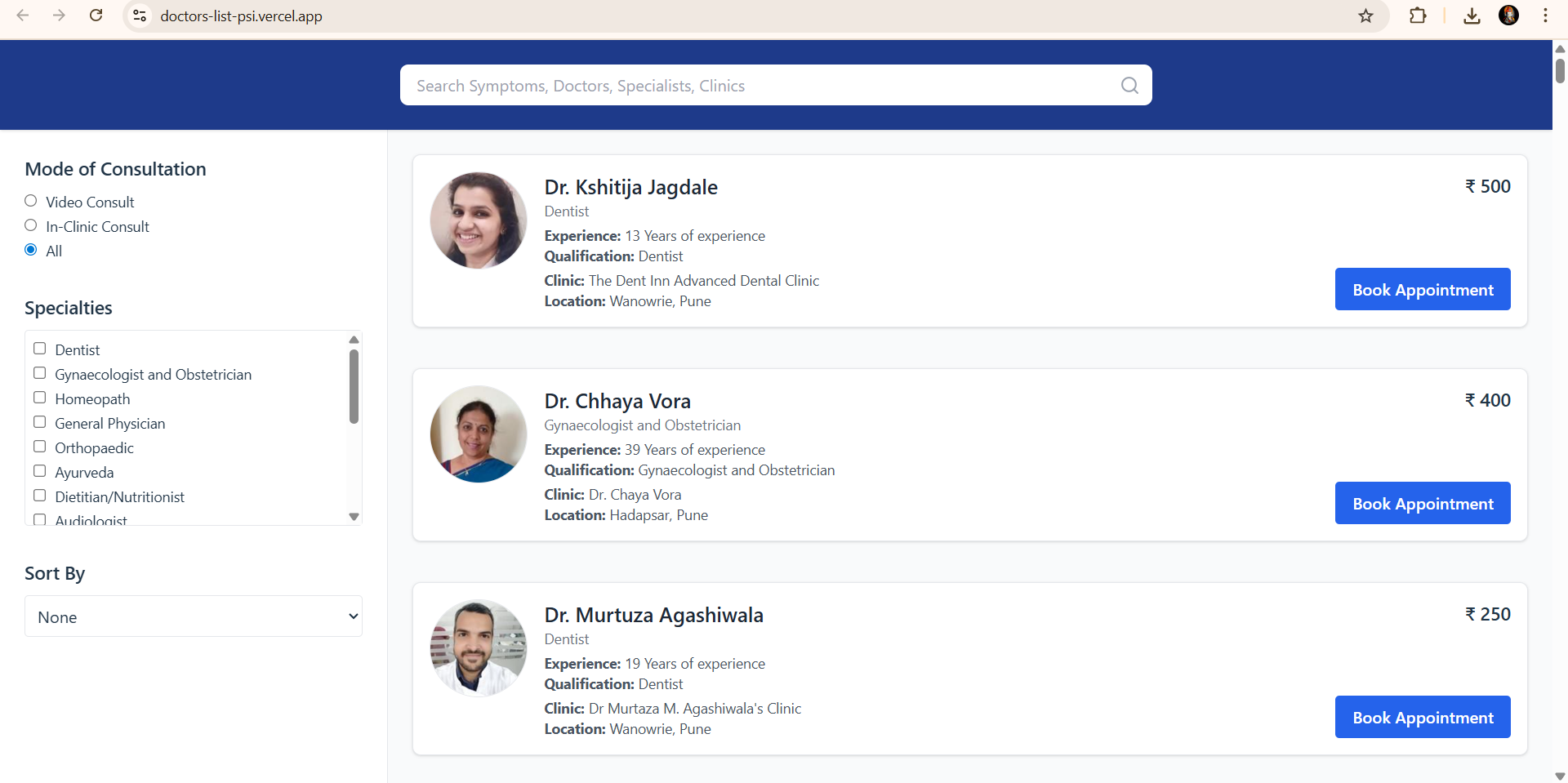Open the browser downloads icon
The image size is (1568, 783).
click(1472, 16)
